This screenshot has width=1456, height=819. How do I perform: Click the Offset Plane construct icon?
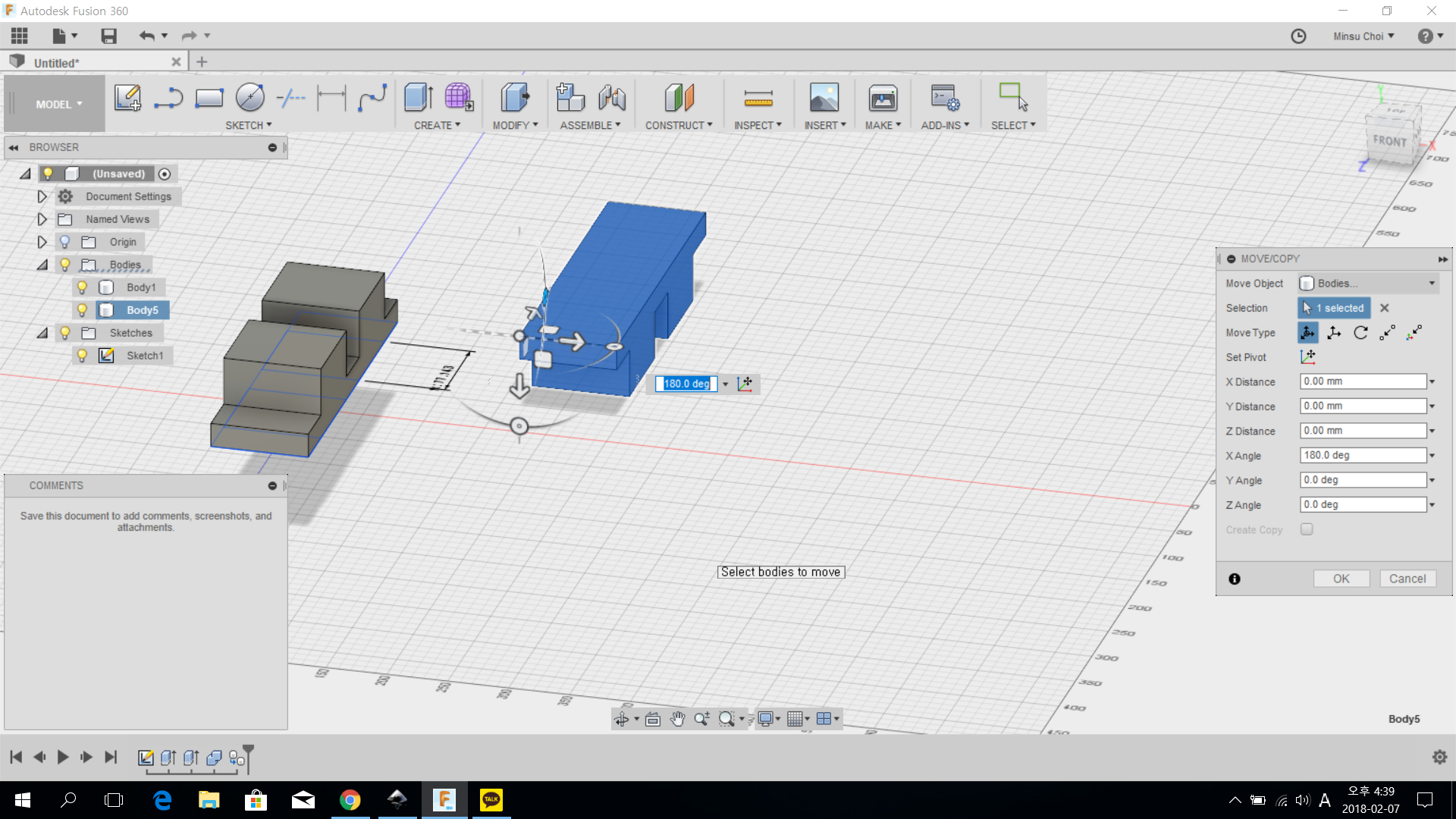pyautogui.click(x=679, y=98)
